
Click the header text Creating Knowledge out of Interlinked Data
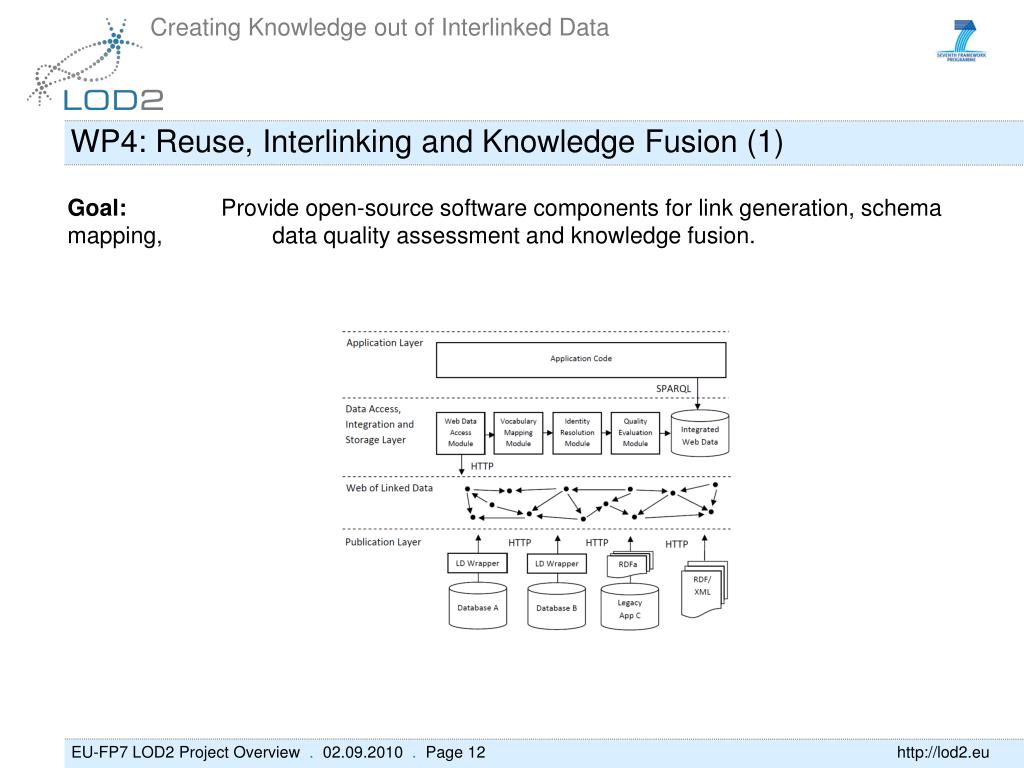[379, 27]
